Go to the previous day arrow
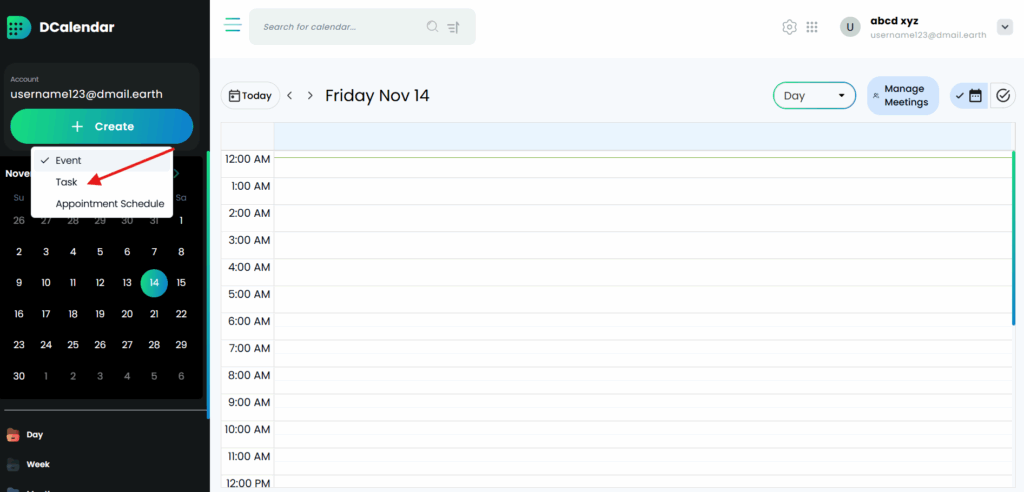The image size is (1024, 492). pos(290,96)
